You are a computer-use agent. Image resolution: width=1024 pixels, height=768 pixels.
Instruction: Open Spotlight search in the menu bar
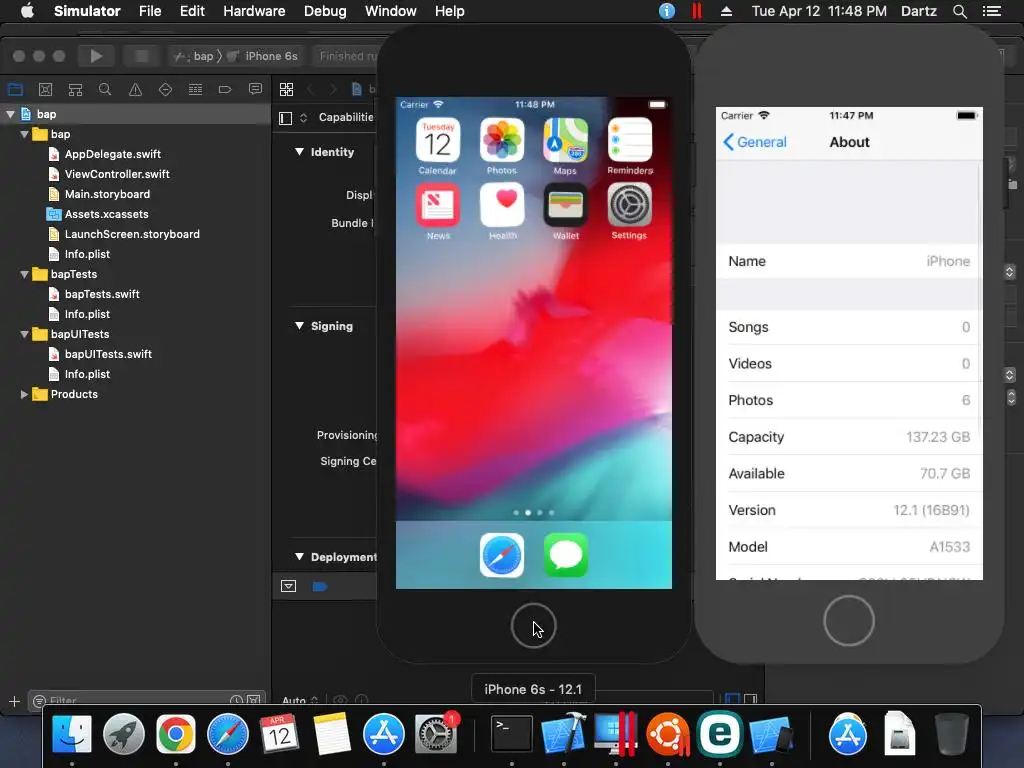coord(959,11)
